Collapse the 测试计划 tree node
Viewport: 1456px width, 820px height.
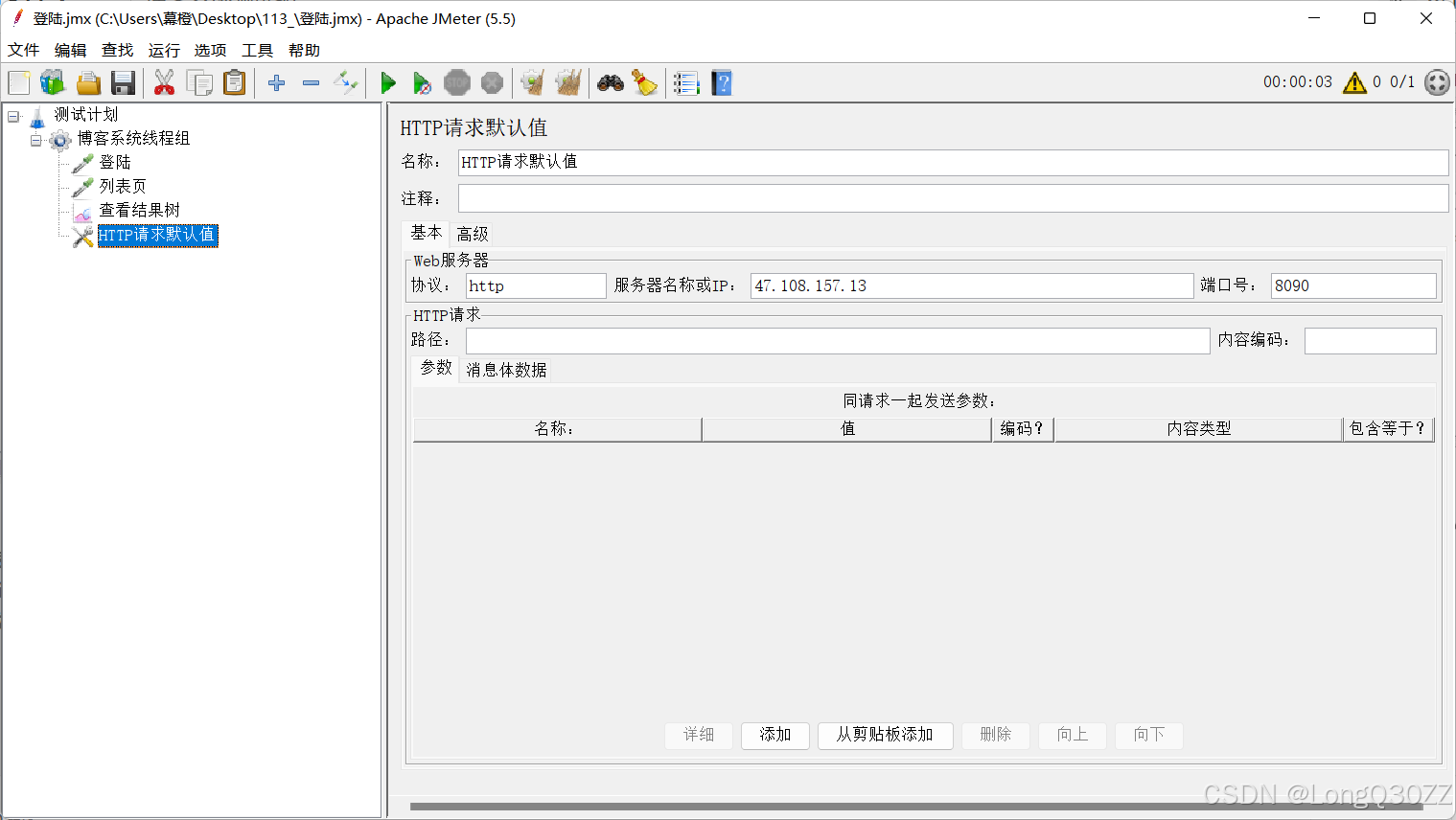pos(13,116)
